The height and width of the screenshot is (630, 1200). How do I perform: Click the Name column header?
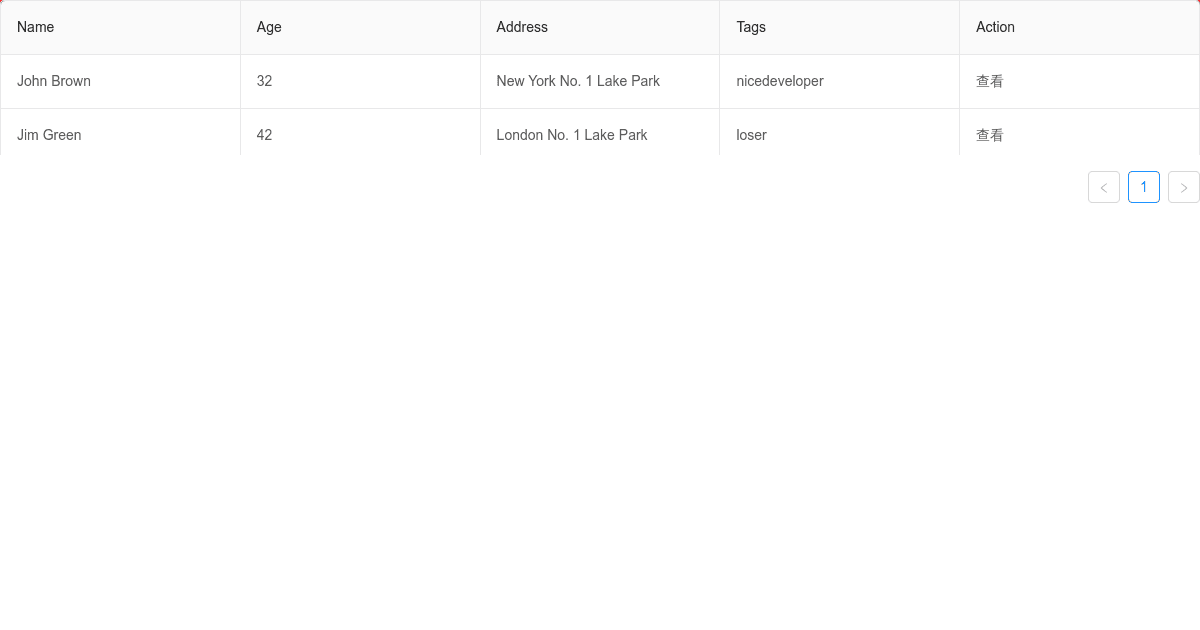[x=35, y=27]
